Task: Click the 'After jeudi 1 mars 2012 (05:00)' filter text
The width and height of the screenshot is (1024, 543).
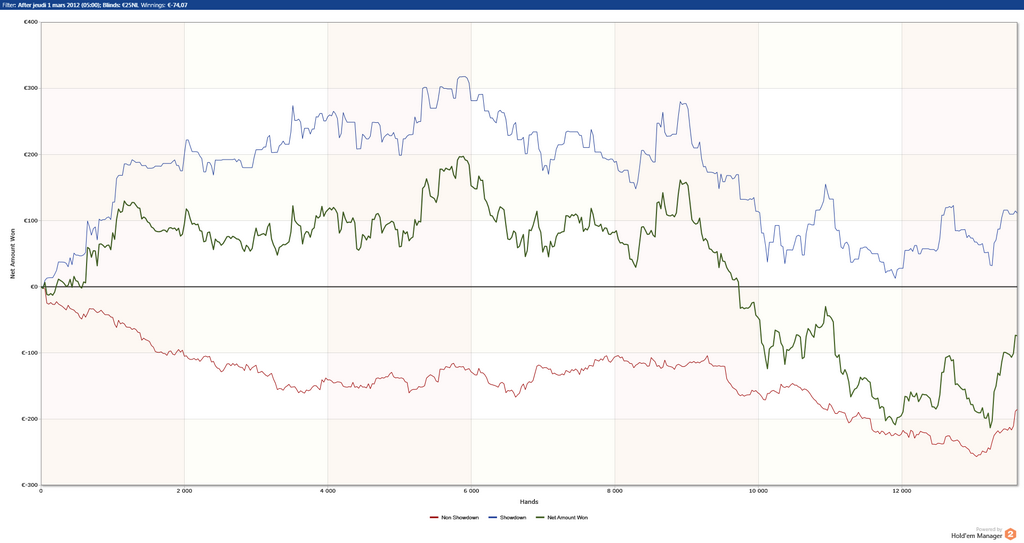Action: coord(59,5)
